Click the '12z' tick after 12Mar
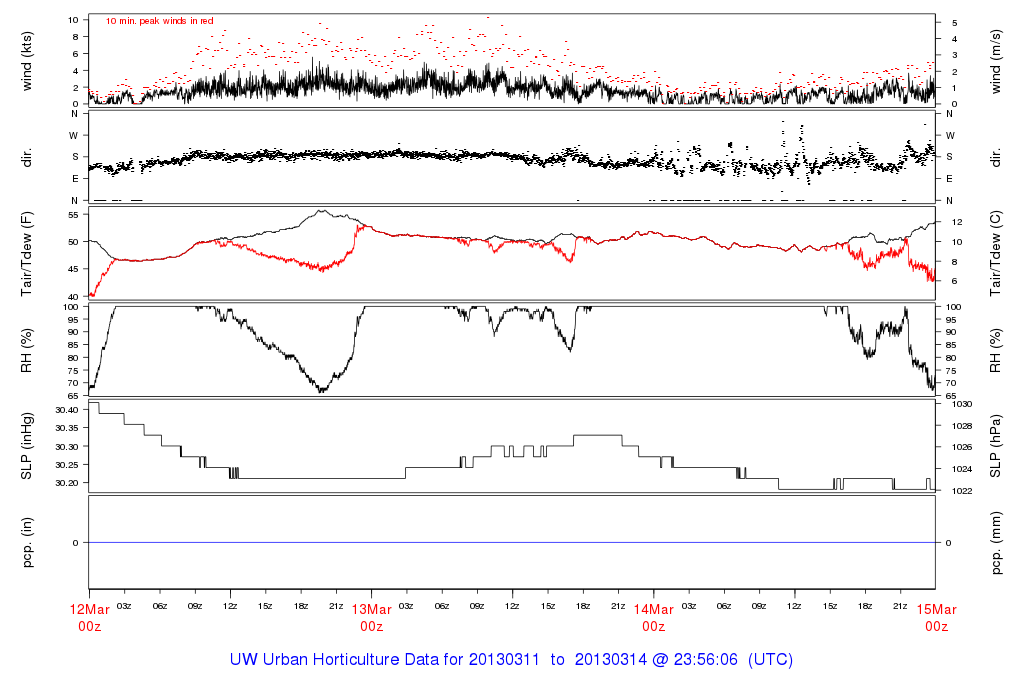 click(230, 606)
